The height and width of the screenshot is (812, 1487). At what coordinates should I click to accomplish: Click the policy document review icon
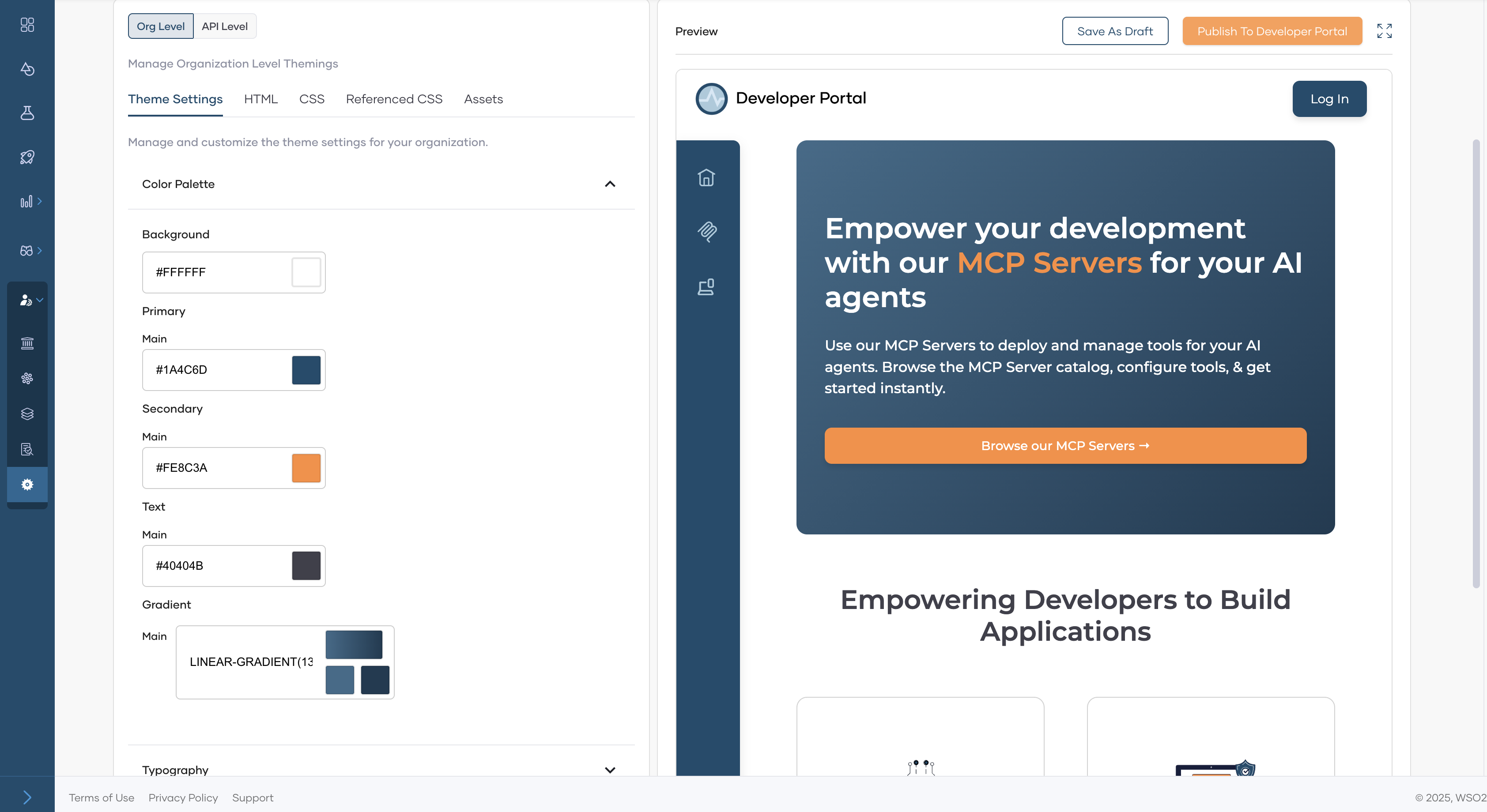[x=28, y=450]
